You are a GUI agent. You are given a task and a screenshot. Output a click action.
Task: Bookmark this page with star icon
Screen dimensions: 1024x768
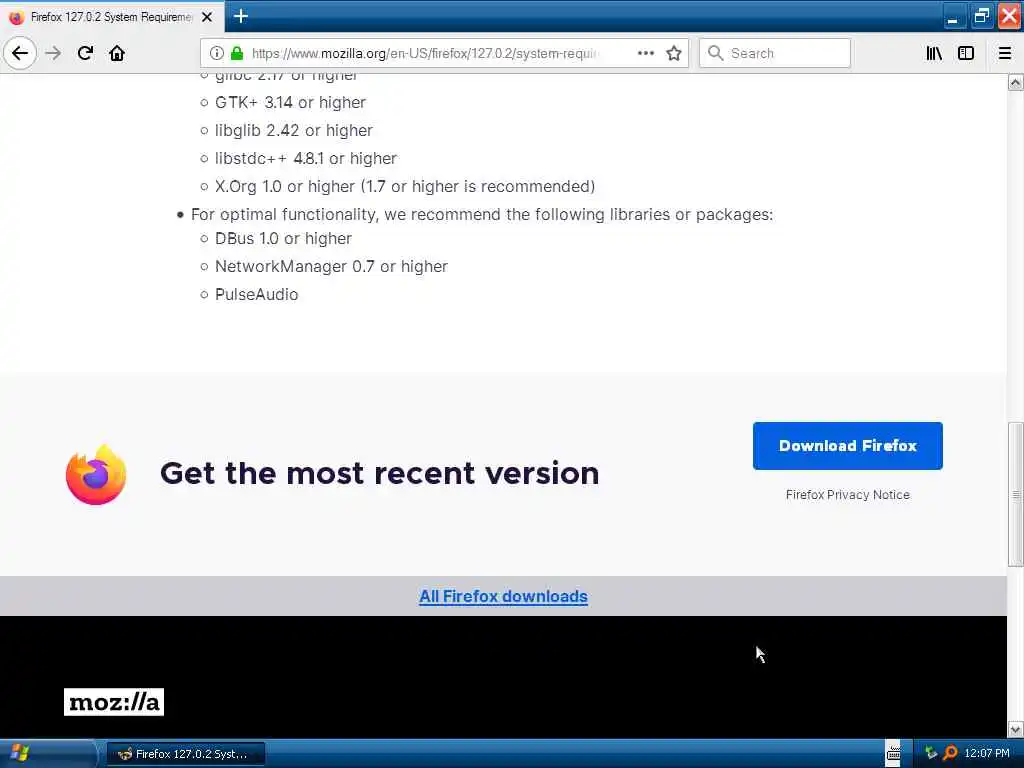(x=673, y=53)
